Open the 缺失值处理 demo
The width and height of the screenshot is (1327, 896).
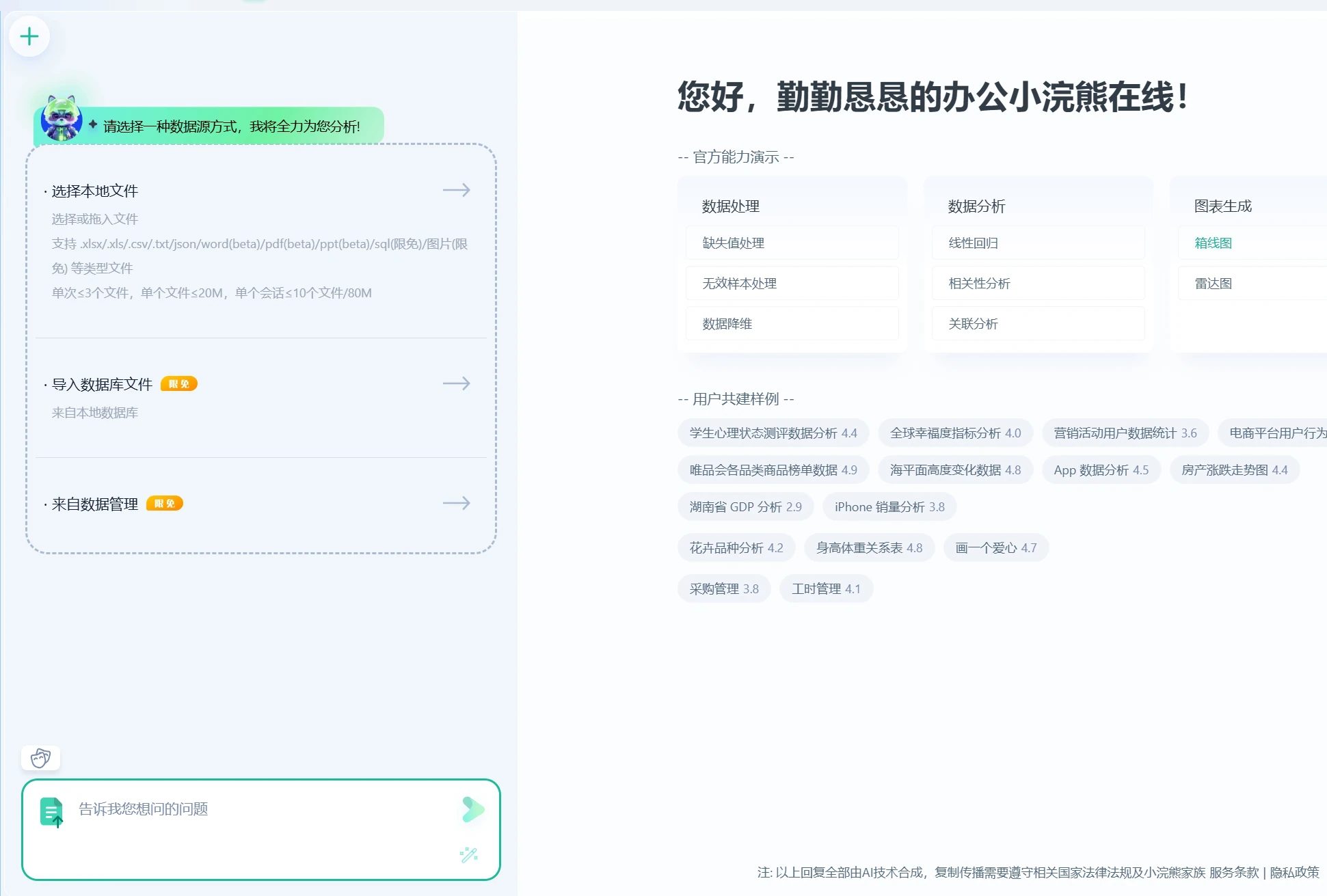coord(792,243)
